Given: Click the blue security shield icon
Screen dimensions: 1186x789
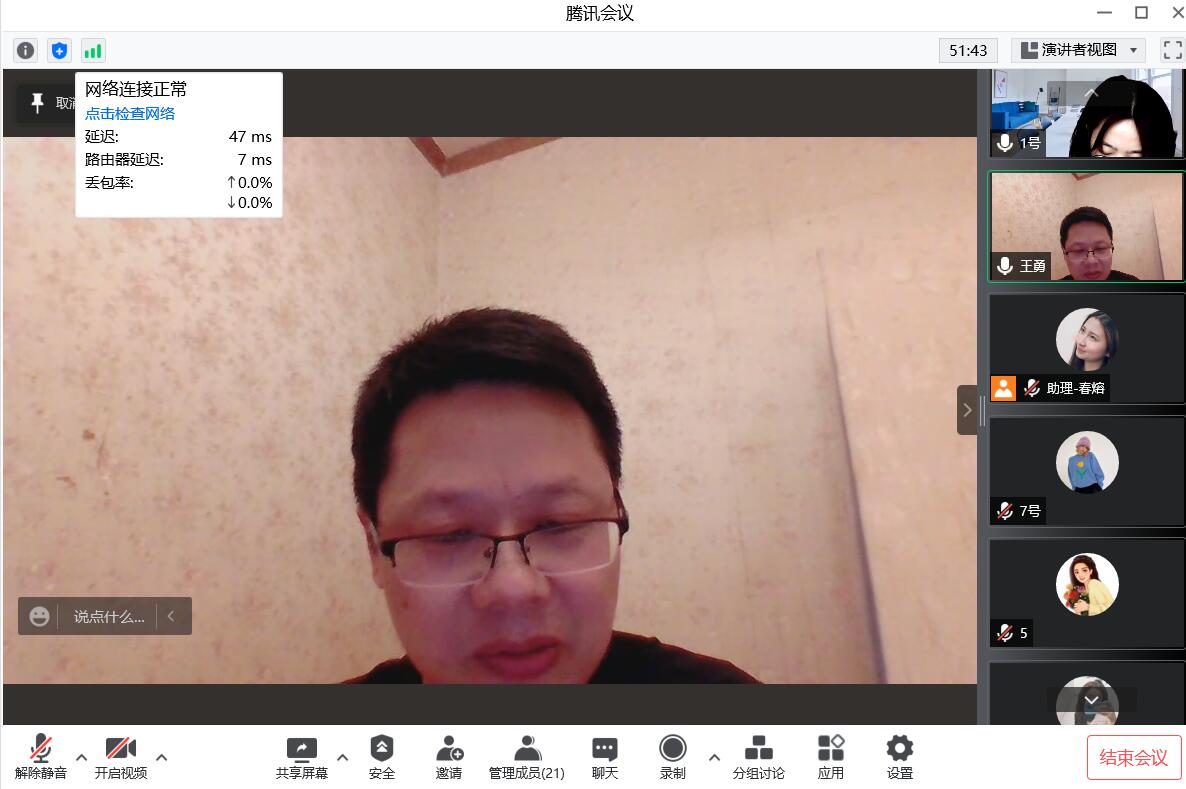Looking at the screenshot, I should coord(60,50).
